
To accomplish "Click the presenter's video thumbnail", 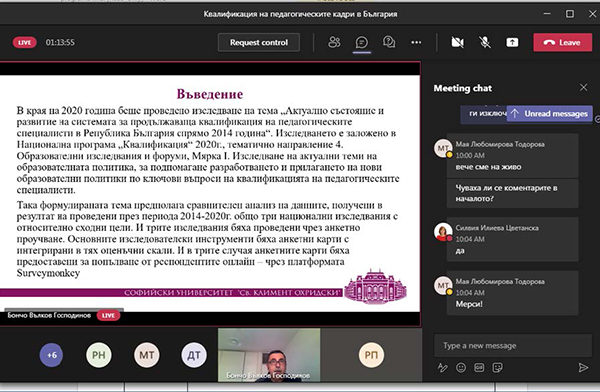I will coord(269,355).
